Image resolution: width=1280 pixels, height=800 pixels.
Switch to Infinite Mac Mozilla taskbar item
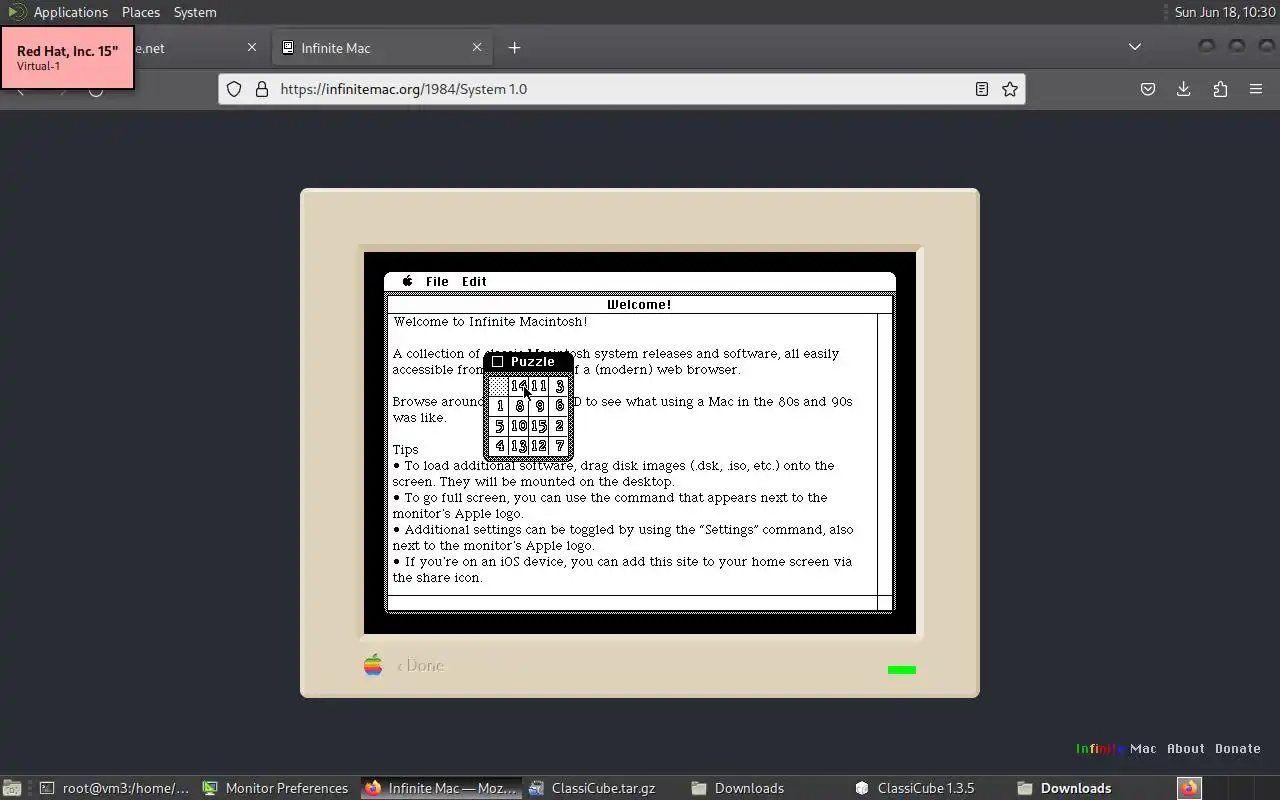[442, 788]
